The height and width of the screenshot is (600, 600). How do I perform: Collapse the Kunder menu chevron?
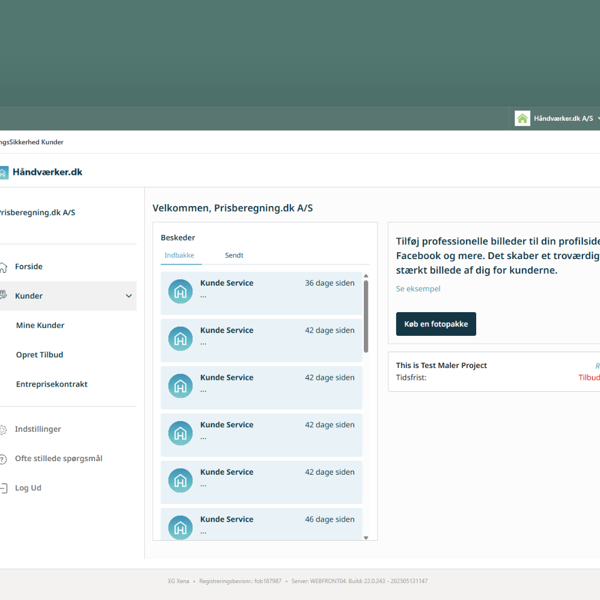129,296
